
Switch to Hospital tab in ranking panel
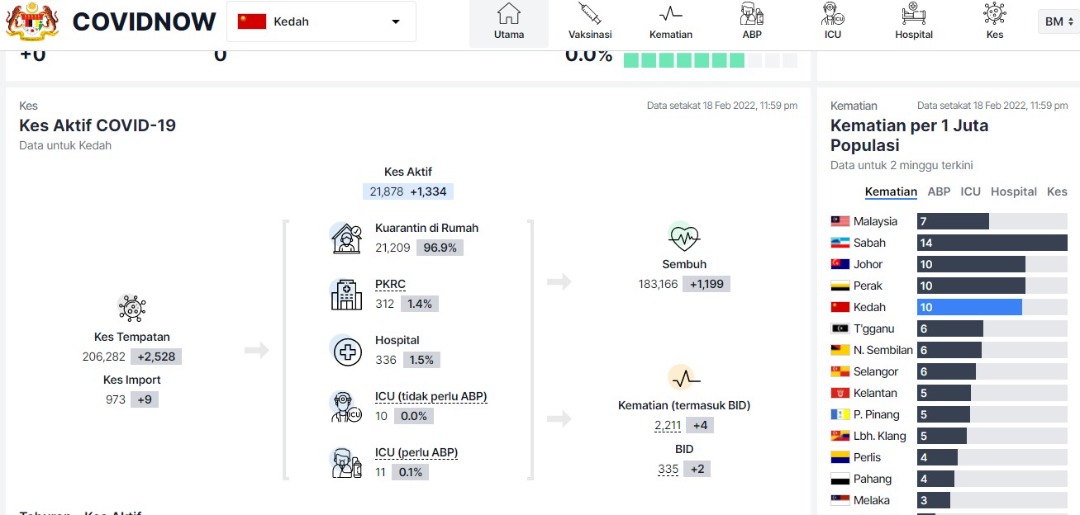point(1013,192)
